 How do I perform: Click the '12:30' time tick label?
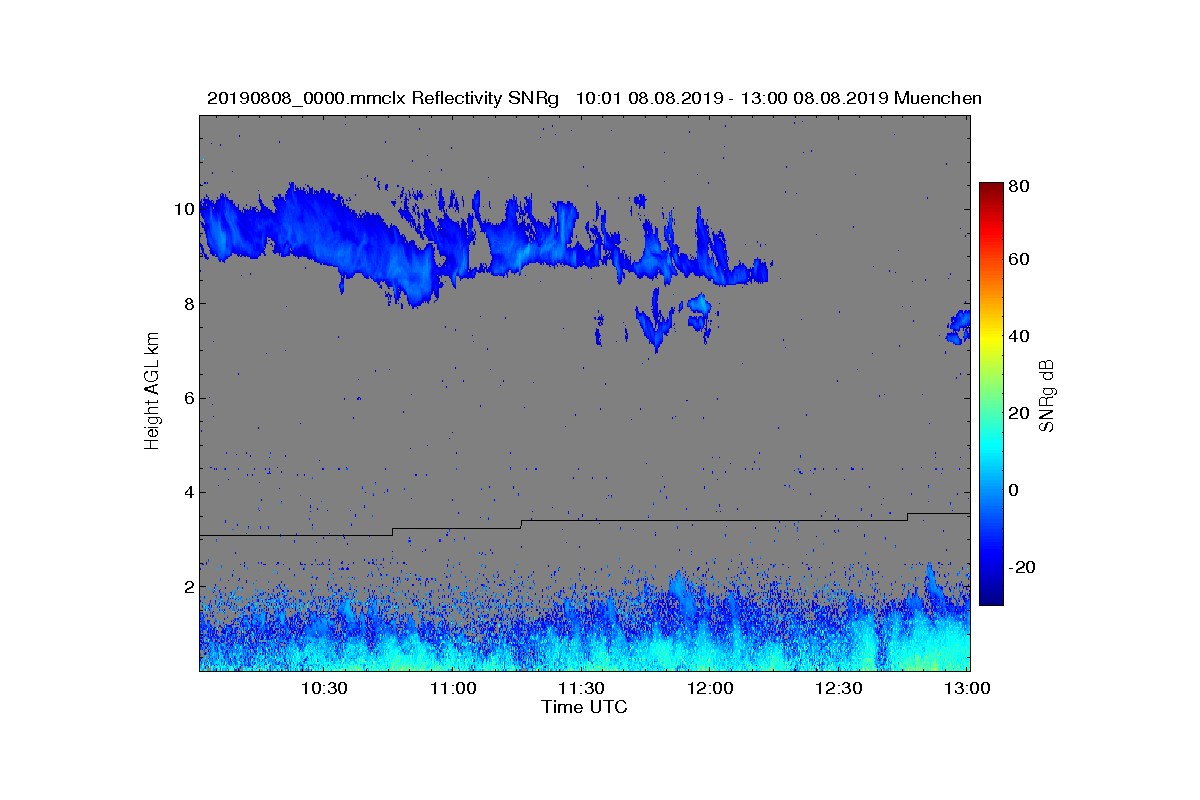pos(840,688)
